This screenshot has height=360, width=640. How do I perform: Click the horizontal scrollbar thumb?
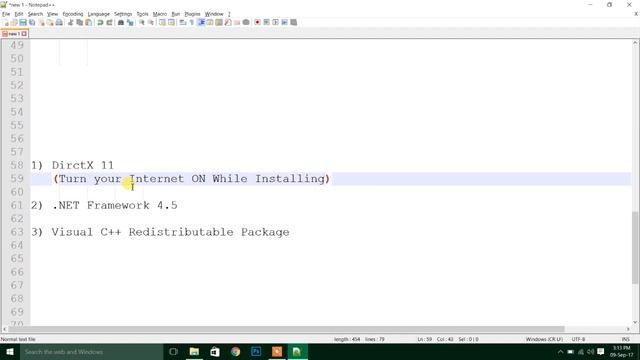286,329
